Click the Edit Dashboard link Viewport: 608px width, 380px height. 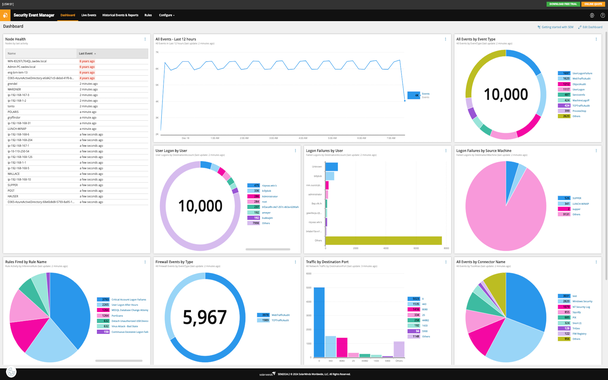(590, 27)
